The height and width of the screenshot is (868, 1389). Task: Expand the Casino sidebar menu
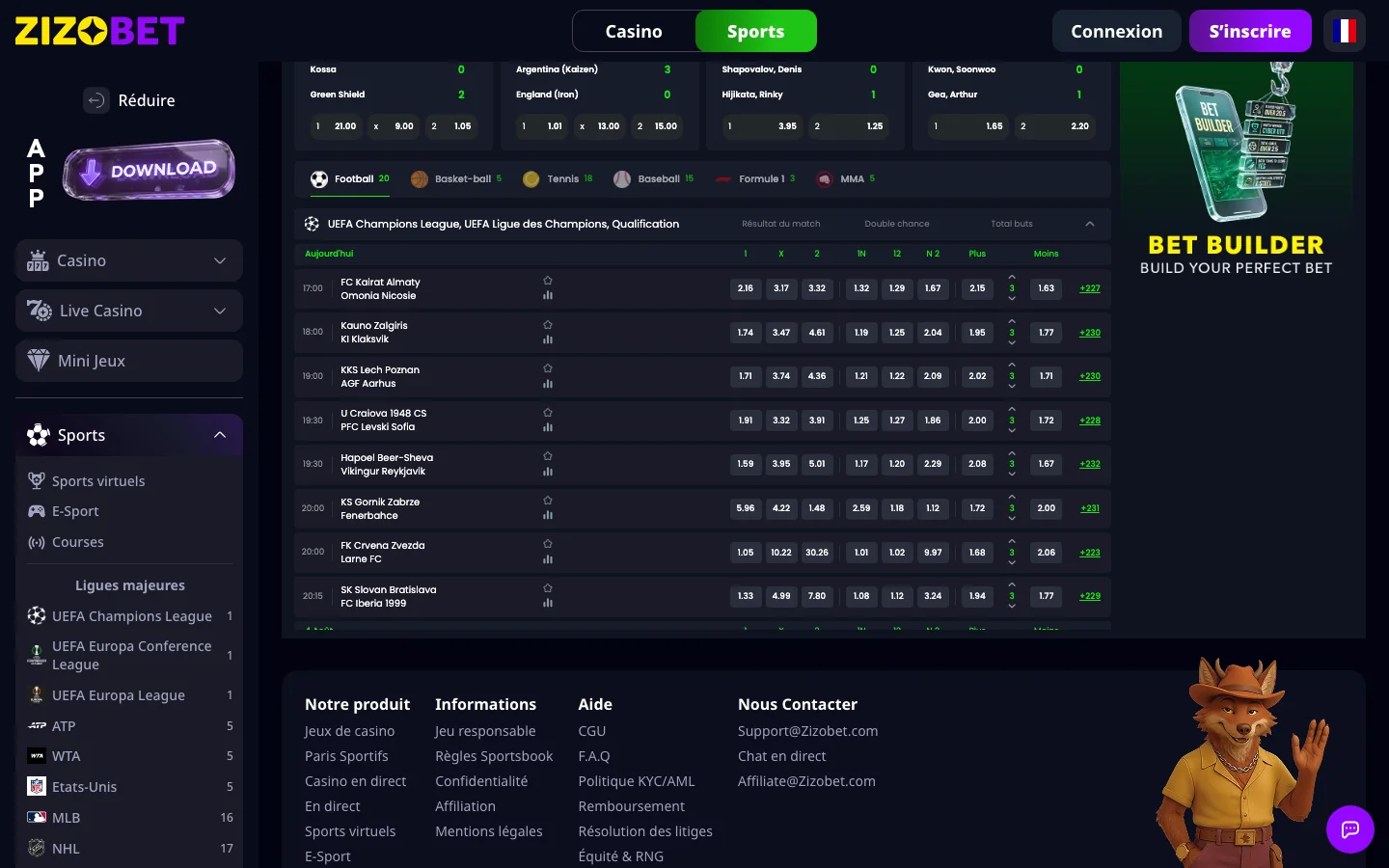pos(129,260)
